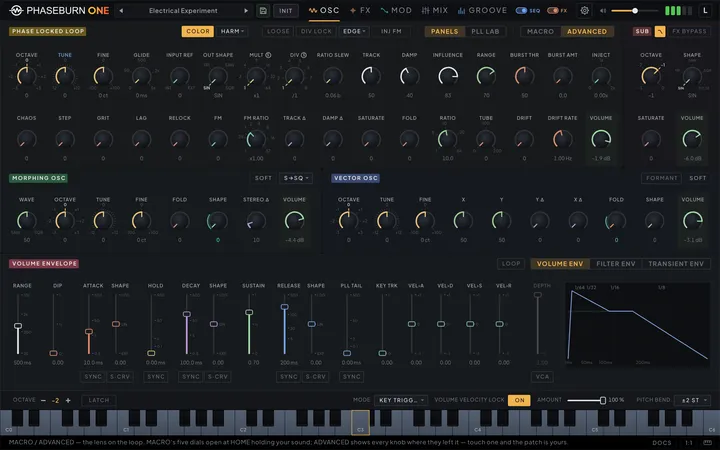
Task: Click the speaker volume icon
Action: point(603,11)
